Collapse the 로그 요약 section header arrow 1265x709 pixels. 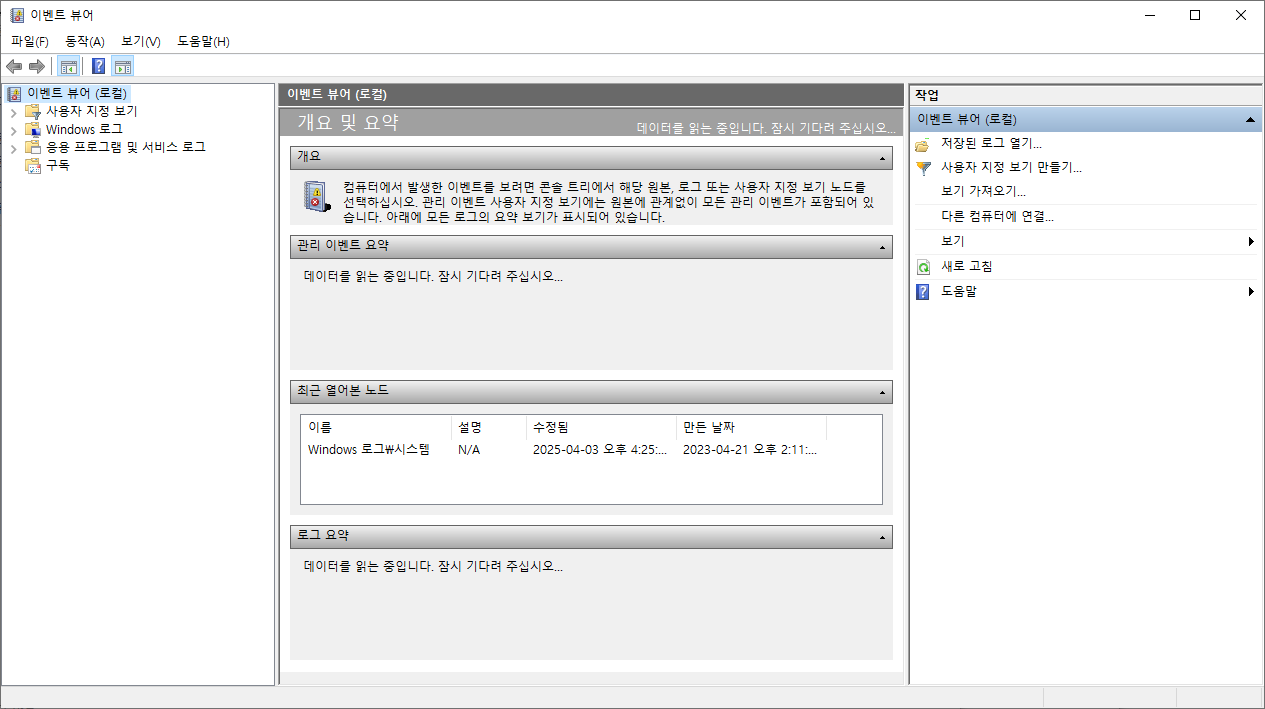(881, 536)
